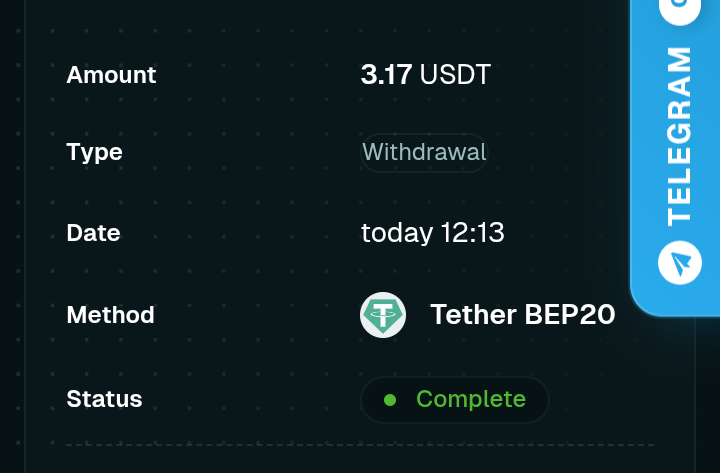
Task: Click the 3.17 USDT amount value
Action: 426,74
